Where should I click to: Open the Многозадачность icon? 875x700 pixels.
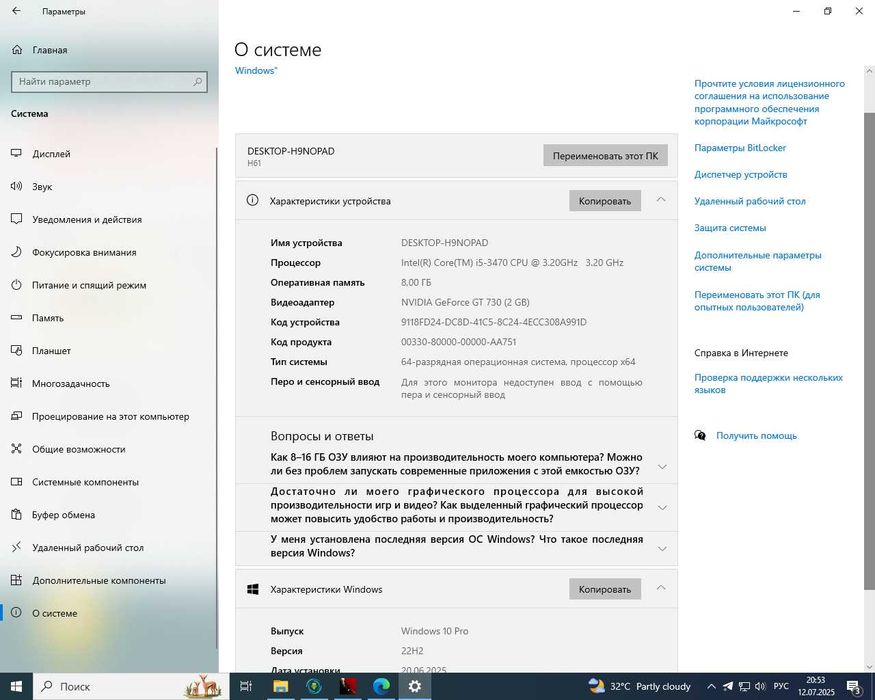[x=16, y=383]
